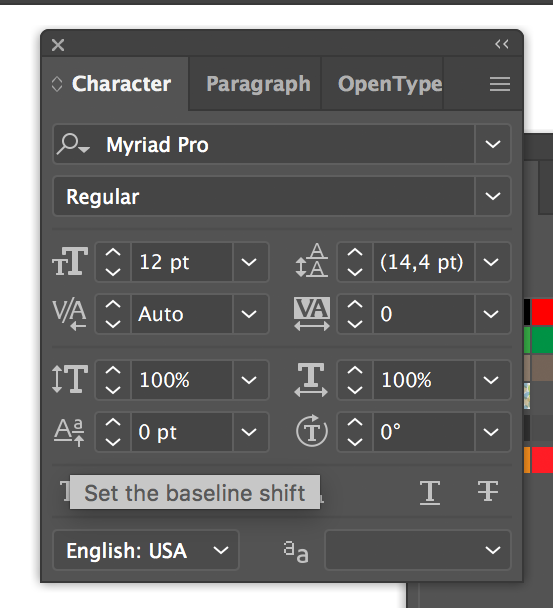The height and width of the screenshot is (608, 553).
Task: Click the font size icon
Action: tap(70, 262)
